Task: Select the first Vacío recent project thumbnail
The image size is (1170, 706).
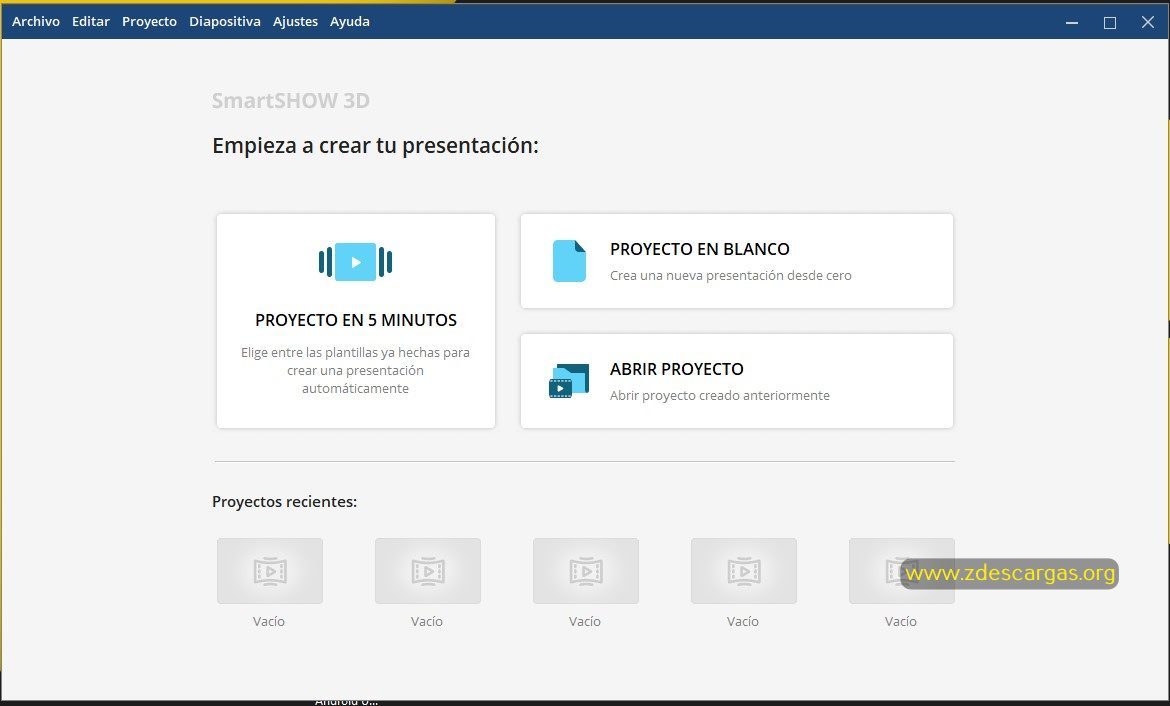Action: [270, 571]
